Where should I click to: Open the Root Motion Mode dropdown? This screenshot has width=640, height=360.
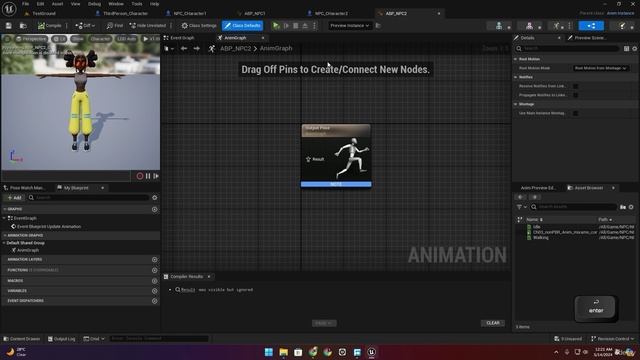(x=600, y=68)
